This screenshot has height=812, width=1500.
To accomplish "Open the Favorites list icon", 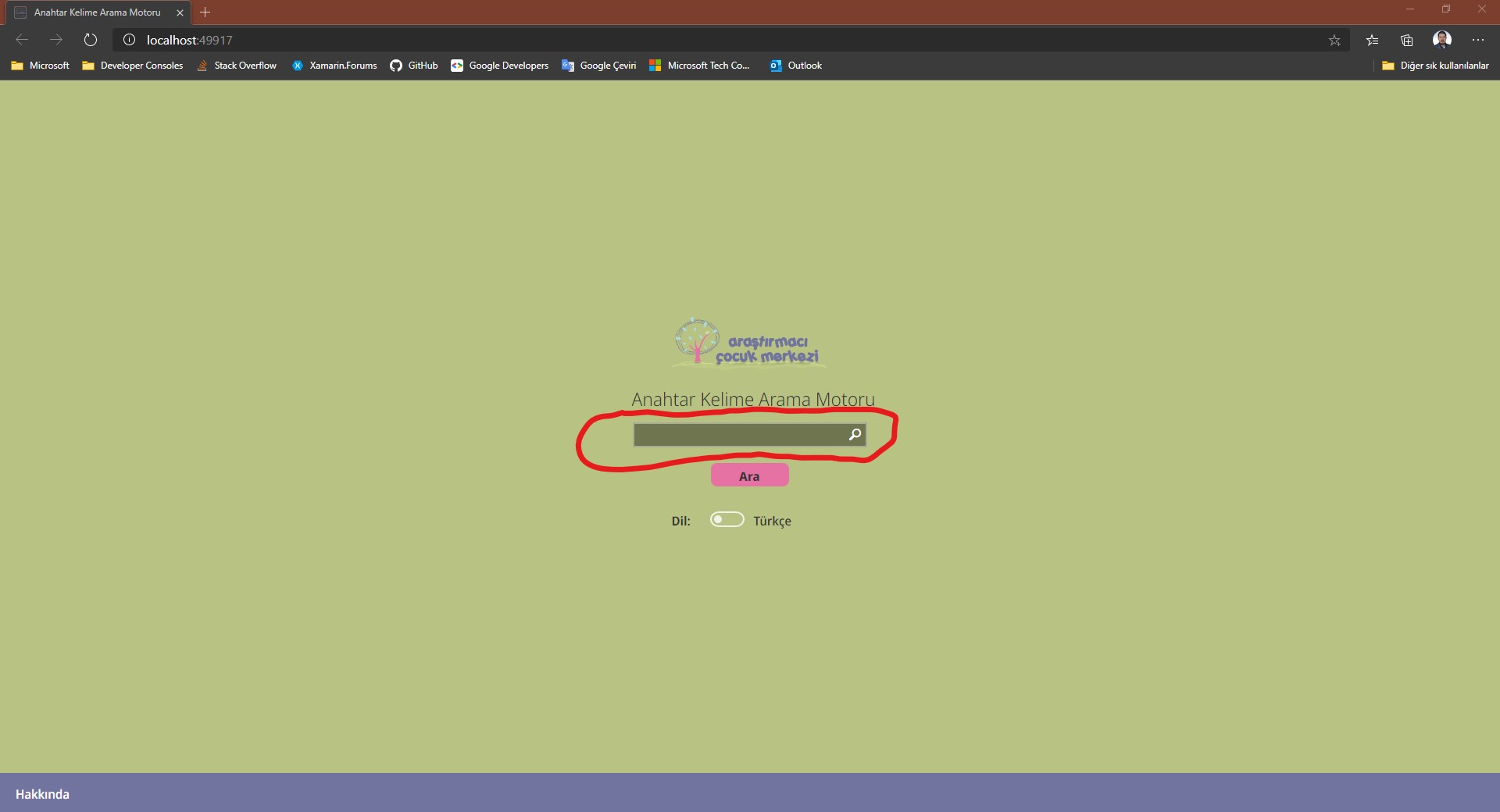I will coord(1372,40).
